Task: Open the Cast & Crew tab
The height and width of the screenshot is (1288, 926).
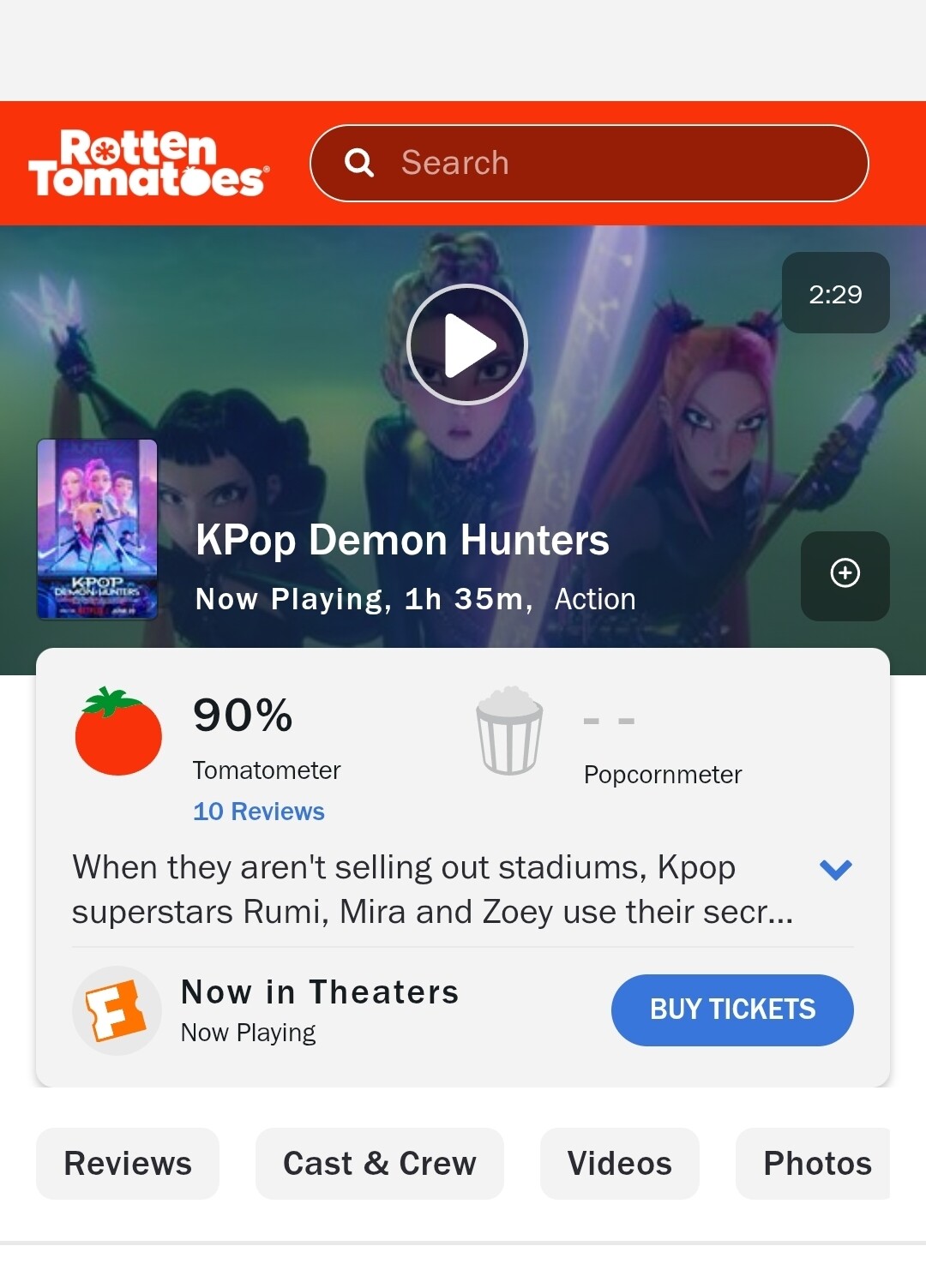Action: click(x=380, y=1164)
